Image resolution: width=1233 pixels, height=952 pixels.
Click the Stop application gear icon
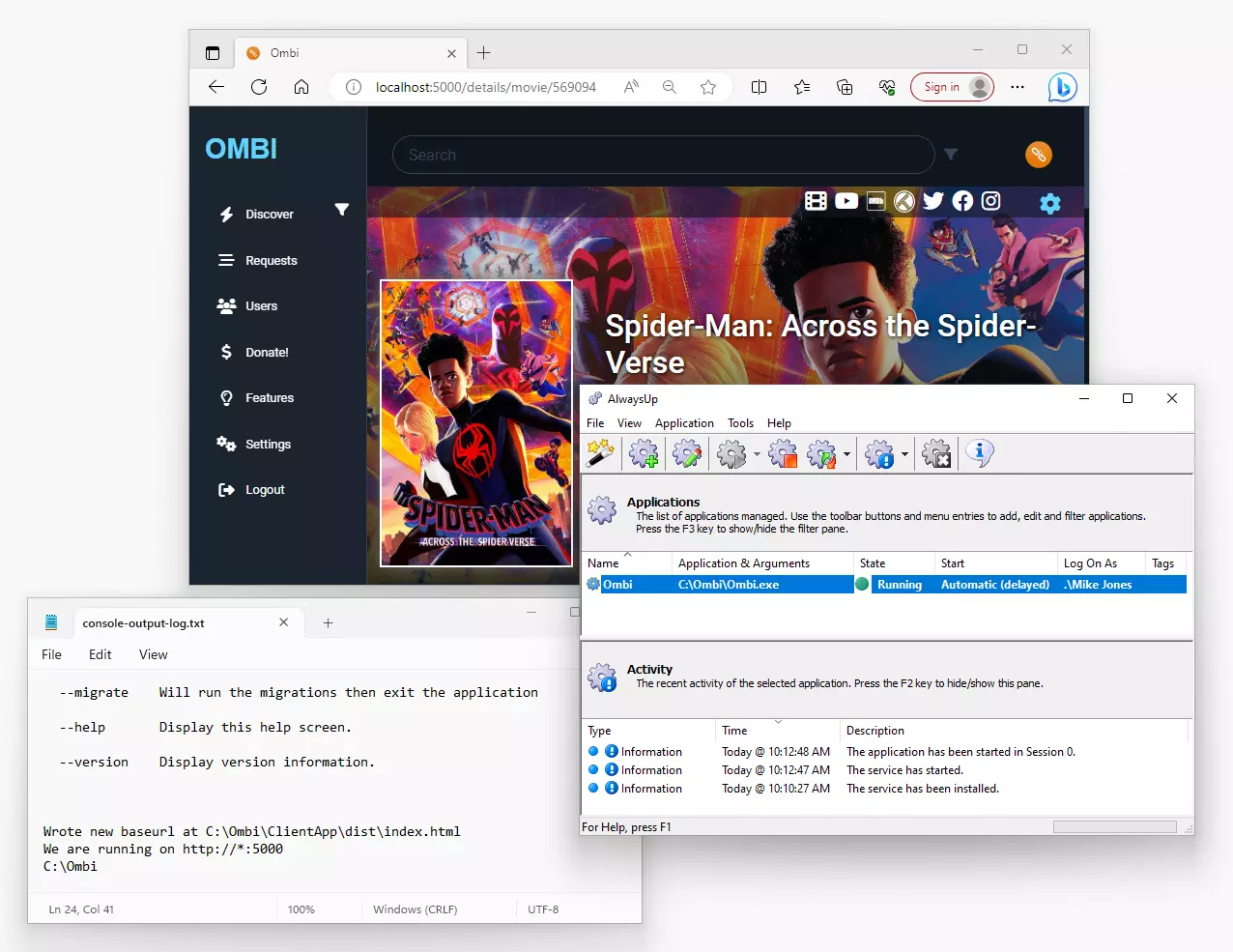pos(783,453)
